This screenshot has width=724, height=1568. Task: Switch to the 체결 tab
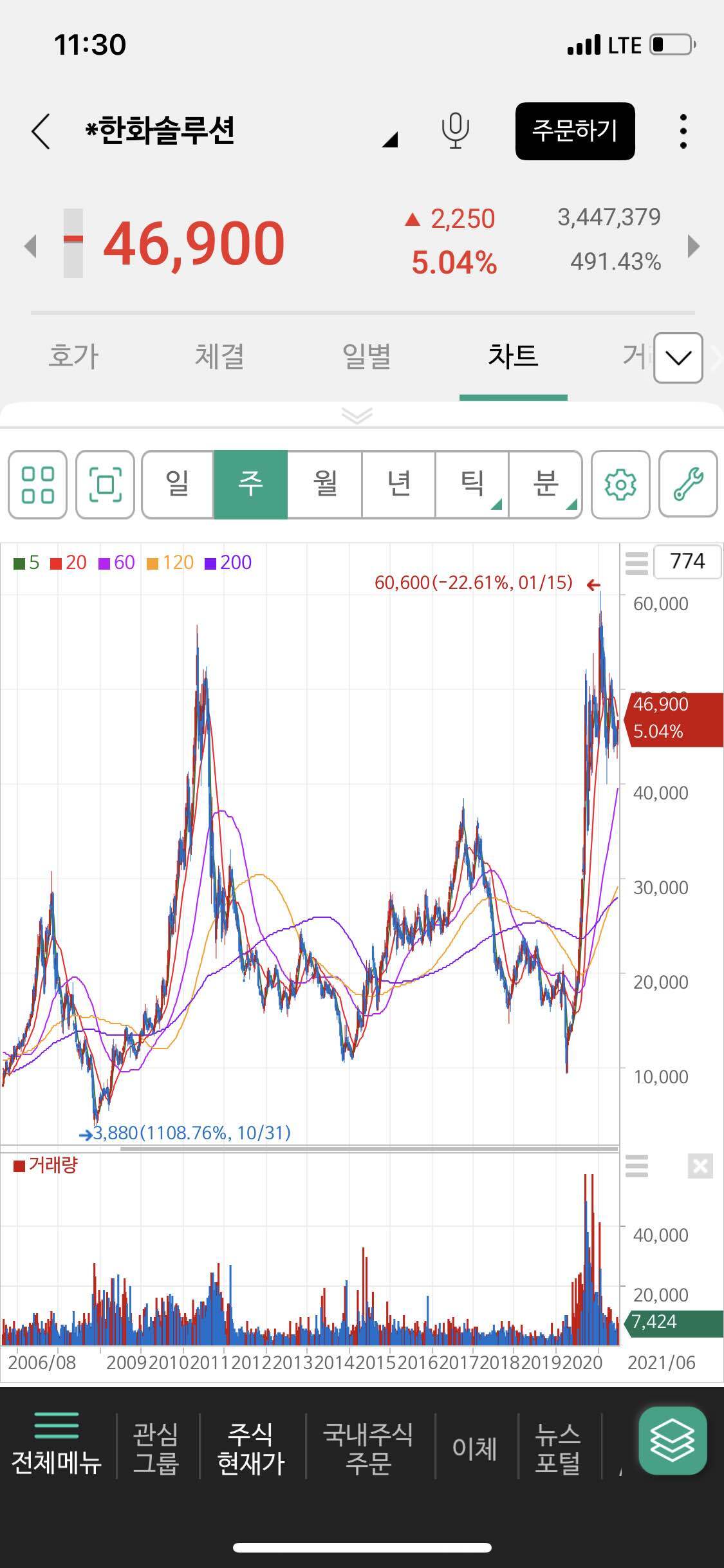[220, 357]
